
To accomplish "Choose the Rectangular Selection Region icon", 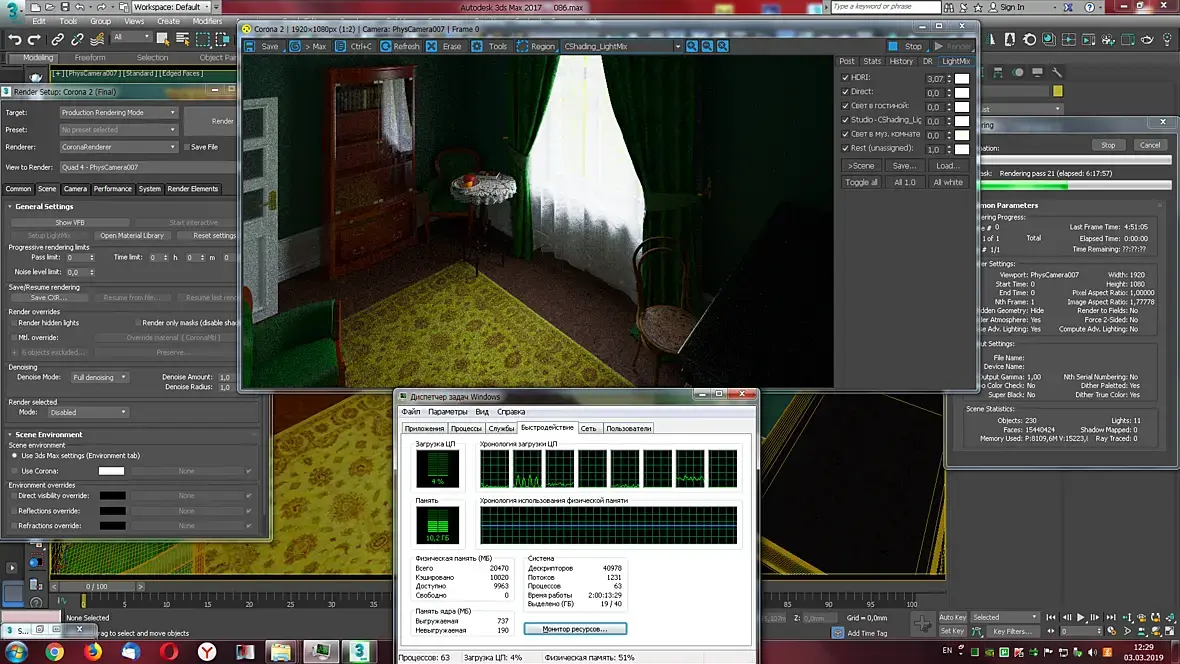I will [203, 38].
